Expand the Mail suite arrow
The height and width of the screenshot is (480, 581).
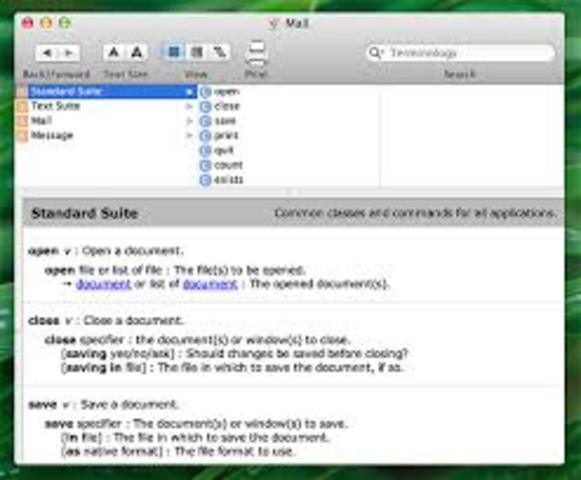[189, 121]
